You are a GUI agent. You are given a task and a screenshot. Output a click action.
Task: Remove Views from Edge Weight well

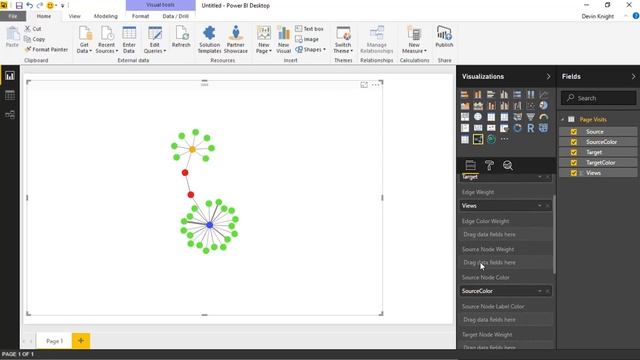click(x=548, y=206)
